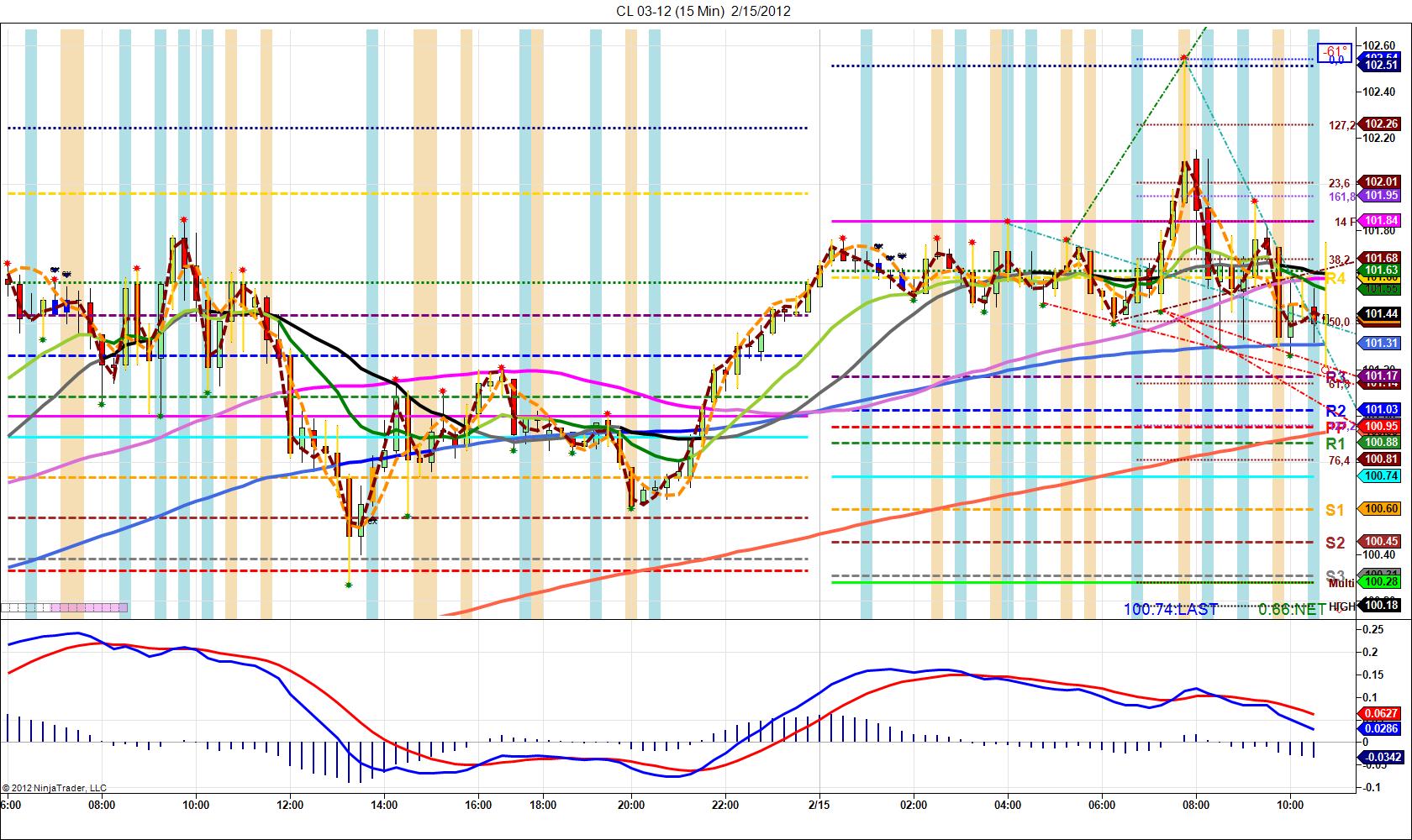Select the blue 0.0286 indicator value marker
The height and width of the screenshot is (840, 1412).
tap(1381, 728)
